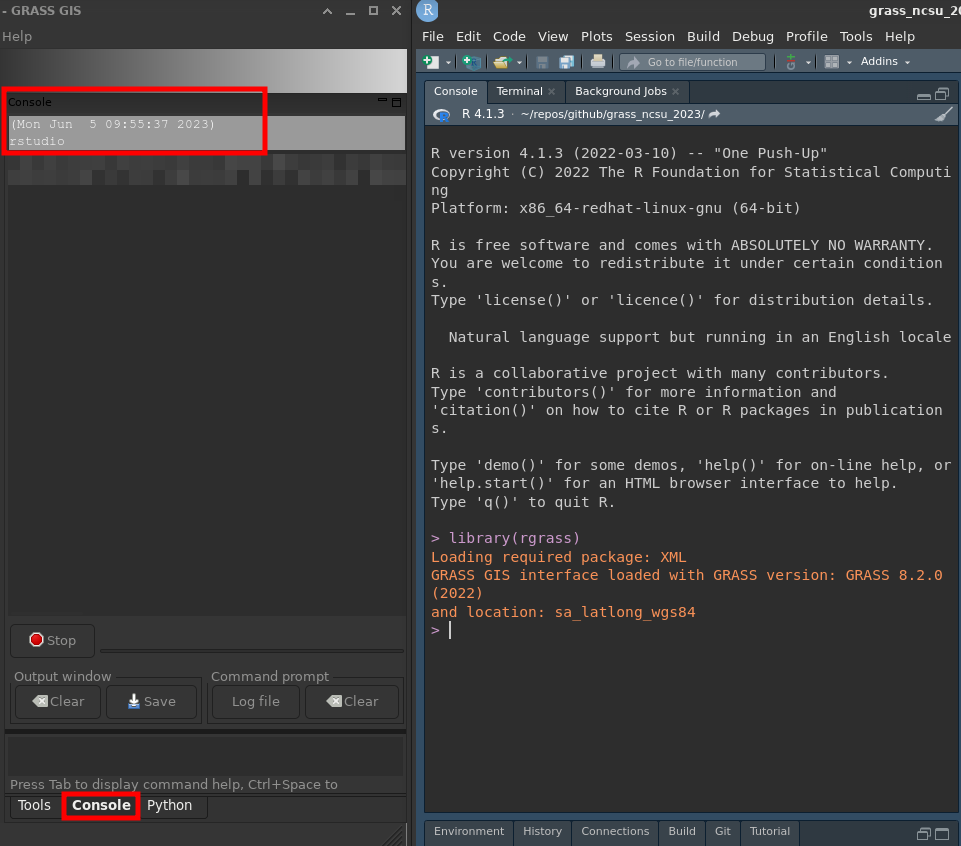Click the version control Git toolbar icon
This screenshot has width=961, height=846.
(x=791, y=62)
